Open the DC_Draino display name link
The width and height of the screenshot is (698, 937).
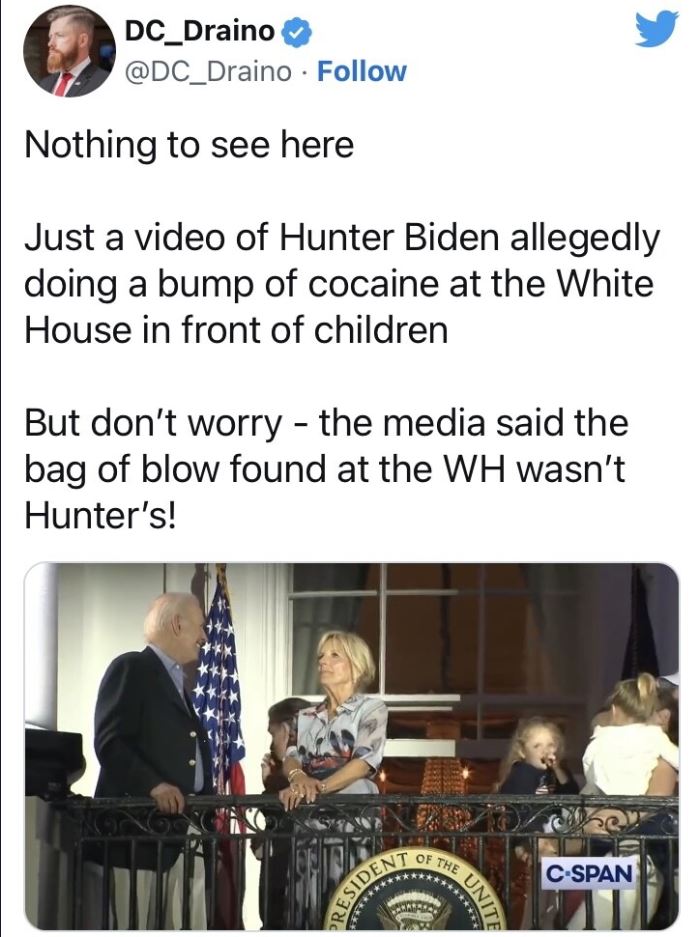pyautogui.click(x=200, y=31)
